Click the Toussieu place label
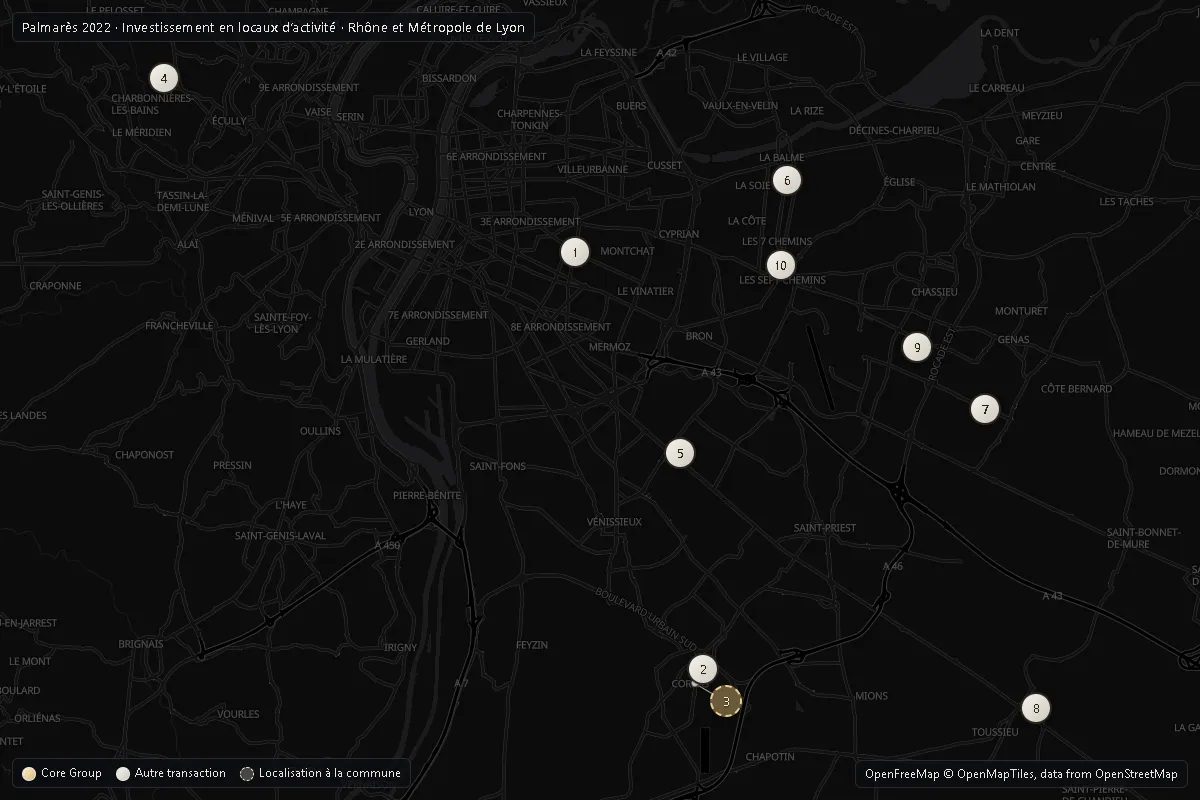The width and height of the screenshot is (1200, 800). coord(995,733)
